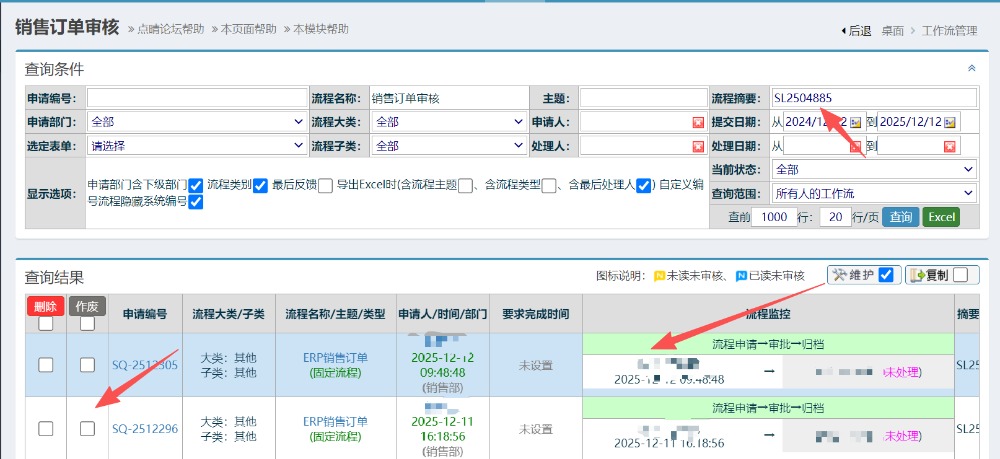Open the calendar picker for the 提交日期 start date
The width and height of the screenshot is (1000, 459).
[x=856, y=122]
